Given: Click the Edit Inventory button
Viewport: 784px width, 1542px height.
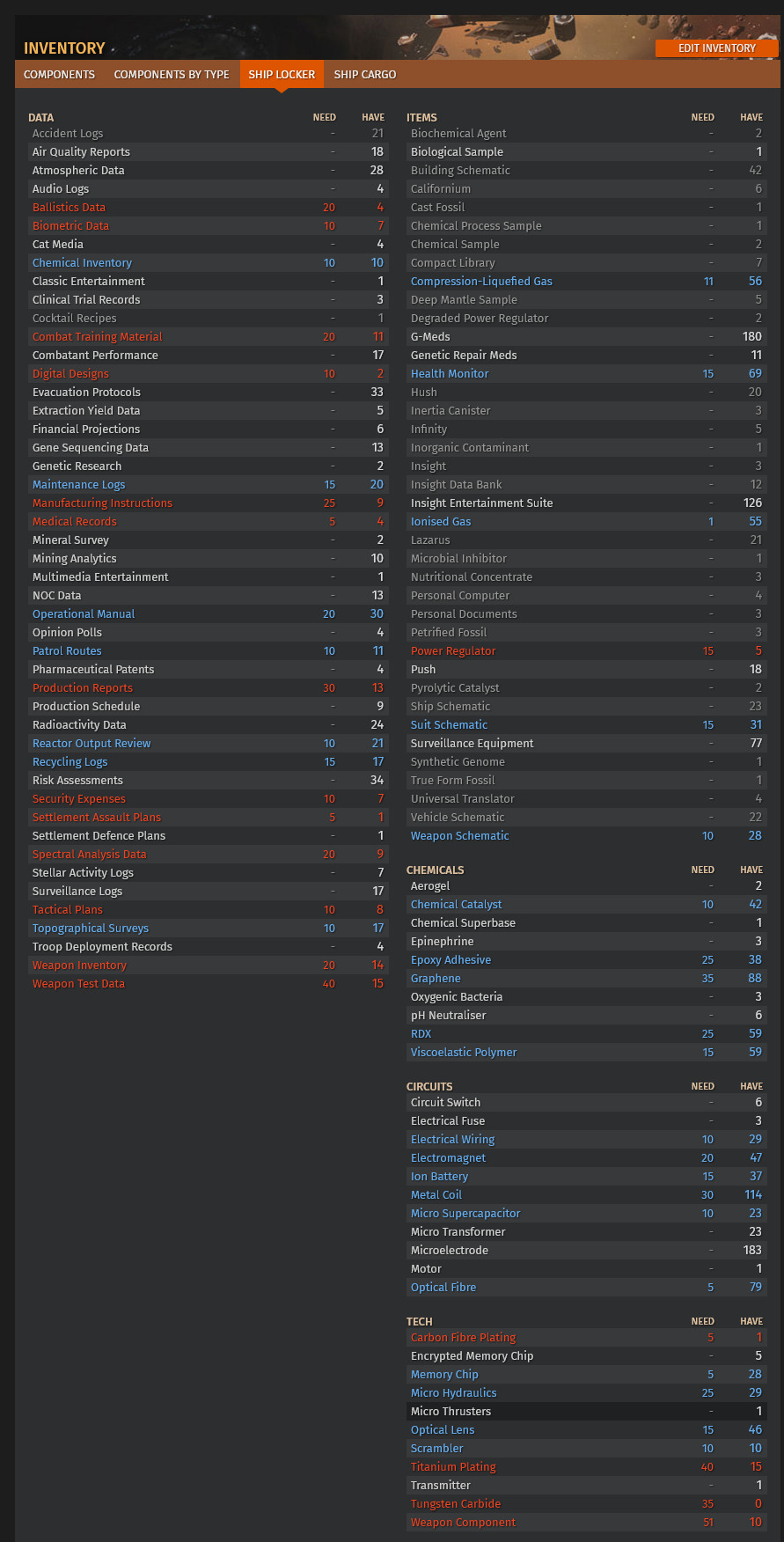Looking at the screenshot, I should point(716,48).
